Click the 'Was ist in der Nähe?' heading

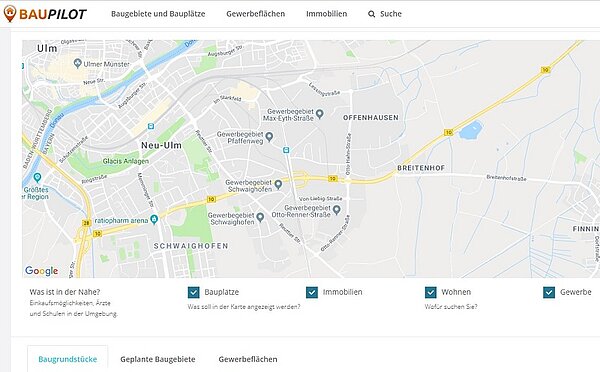[x=65, y=292]
